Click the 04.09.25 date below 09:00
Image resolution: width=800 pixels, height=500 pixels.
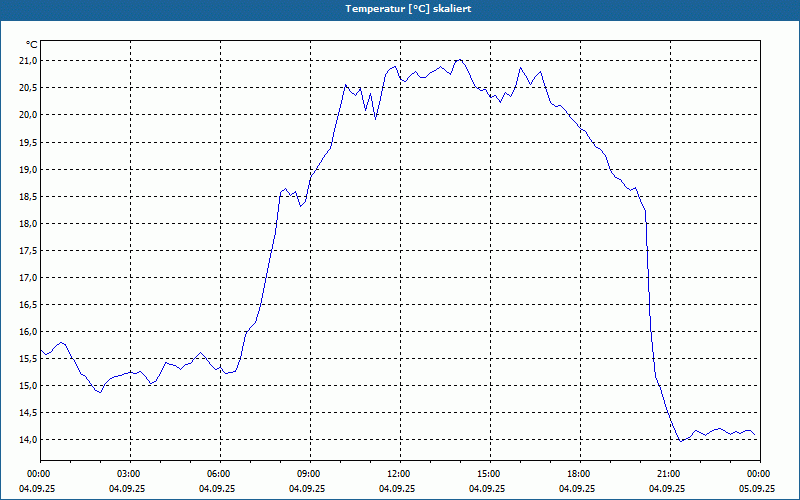[307, 489]
